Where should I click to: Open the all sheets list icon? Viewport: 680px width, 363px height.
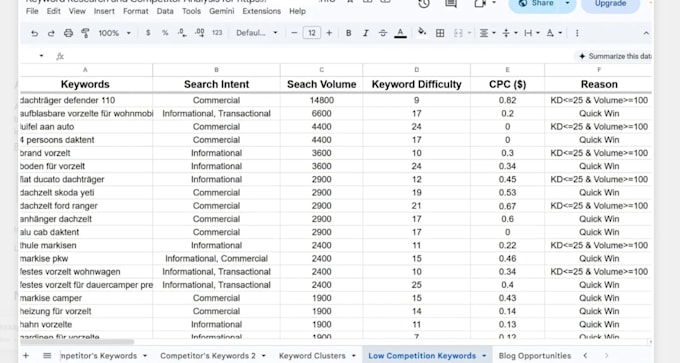coord(47,356)
